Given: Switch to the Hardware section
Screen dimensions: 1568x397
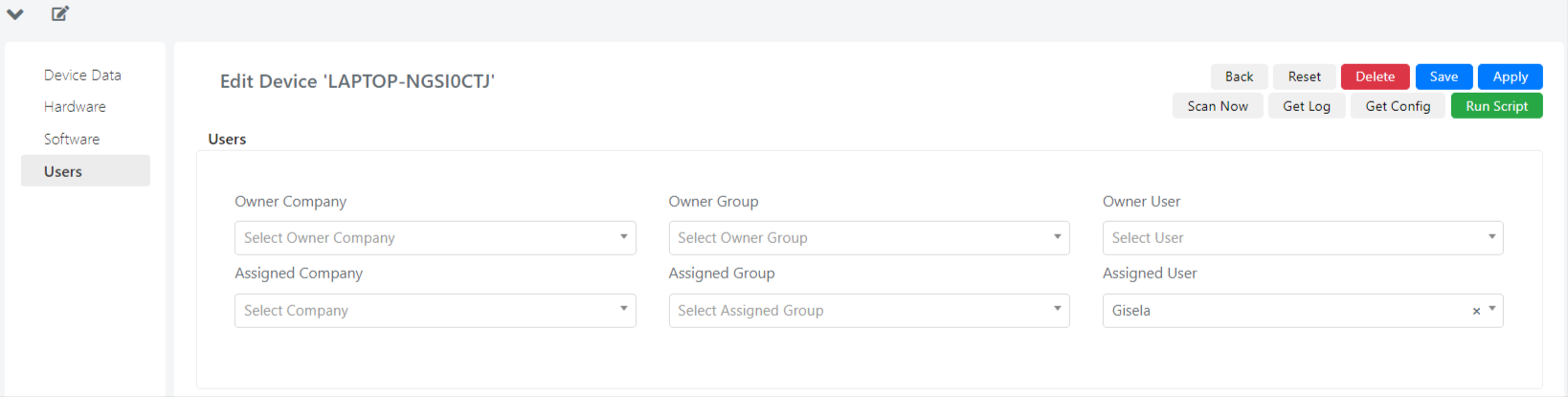Looking at the screenshot, I should [75, 106].
